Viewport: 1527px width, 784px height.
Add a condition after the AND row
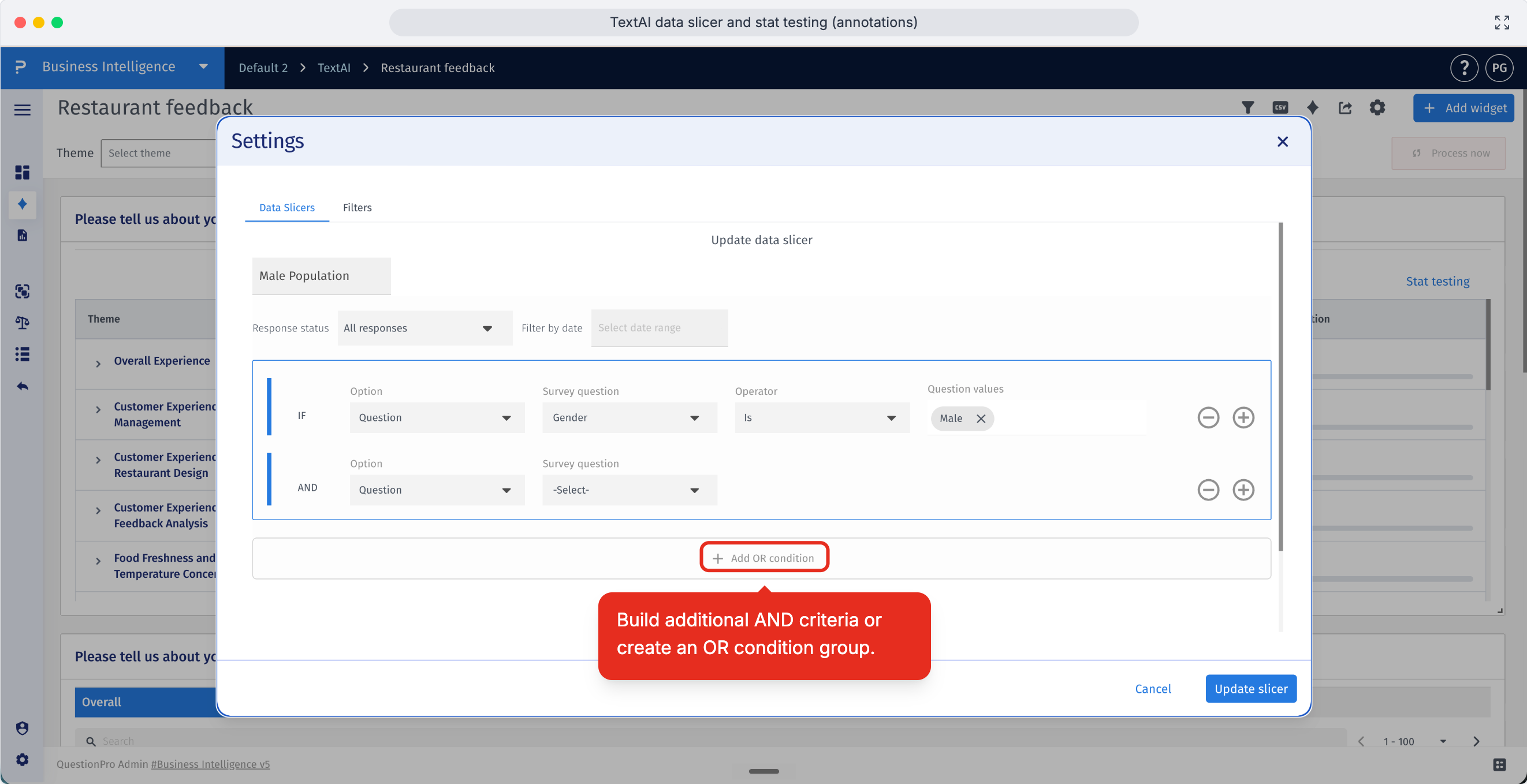tap(1243, 490)
